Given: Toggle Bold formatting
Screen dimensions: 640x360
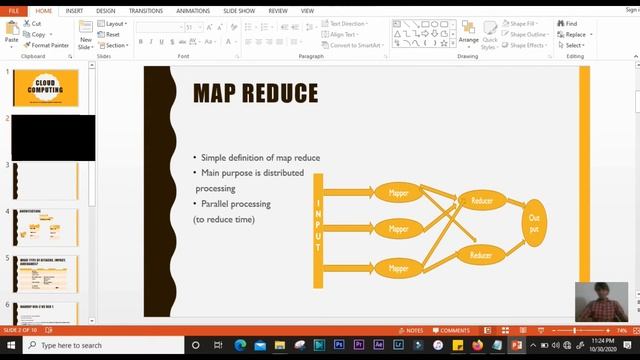Looking at the screenshot, I should tap(141, 42).
